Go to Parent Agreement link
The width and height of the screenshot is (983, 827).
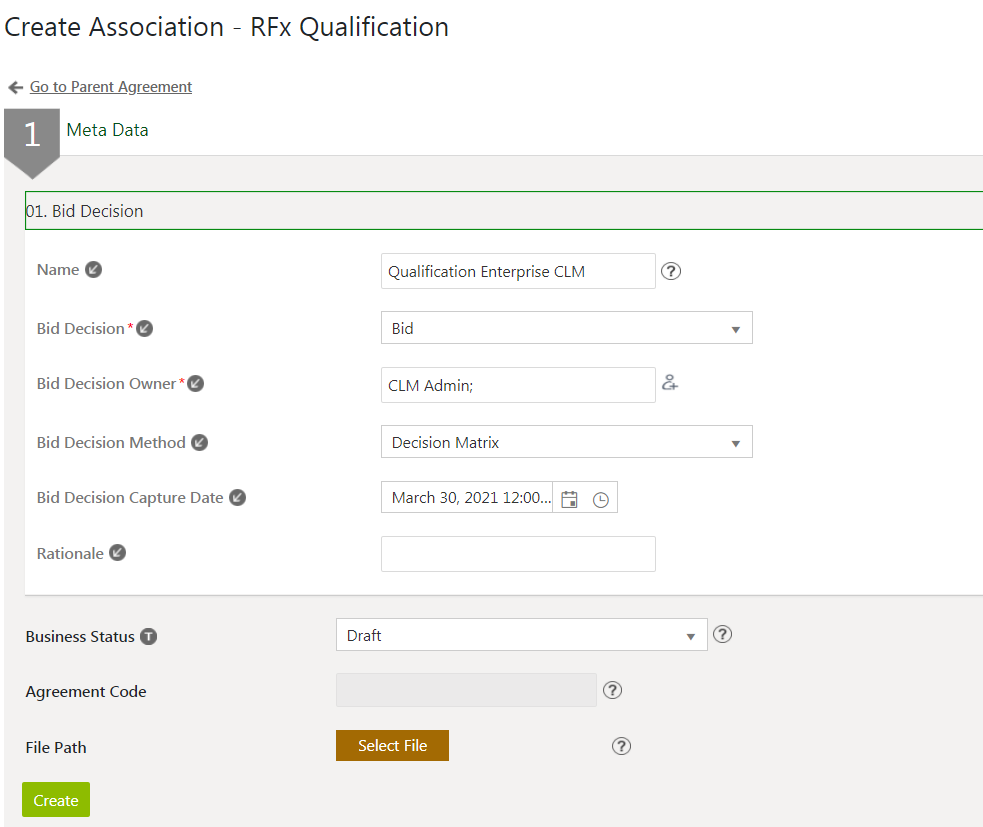tap(110, 87)
